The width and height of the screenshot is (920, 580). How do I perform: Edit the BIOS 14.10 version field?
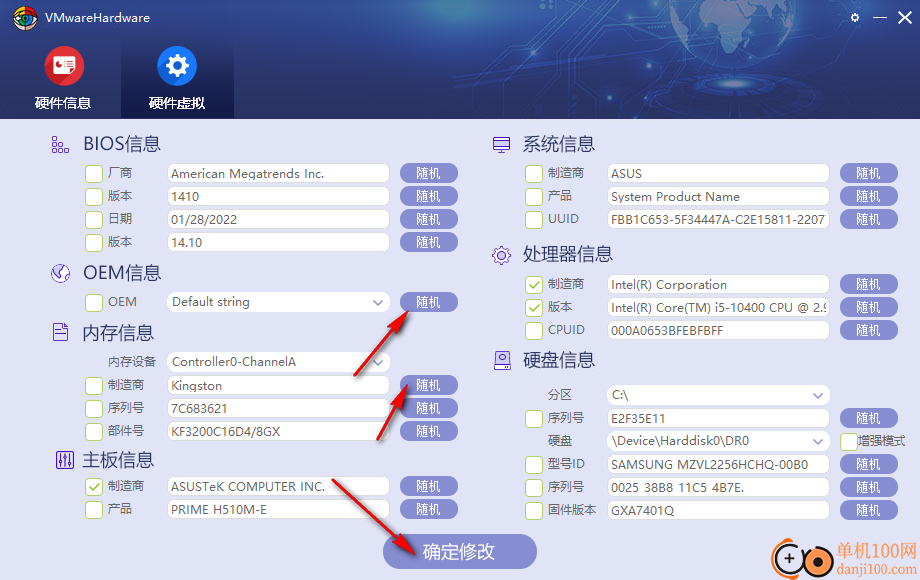(278, 242)
